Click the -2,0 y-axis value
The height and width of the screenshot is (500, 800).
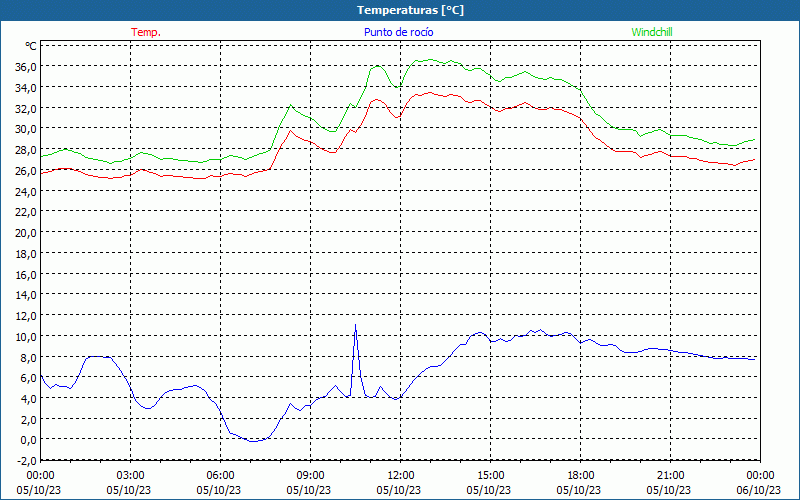27,461
